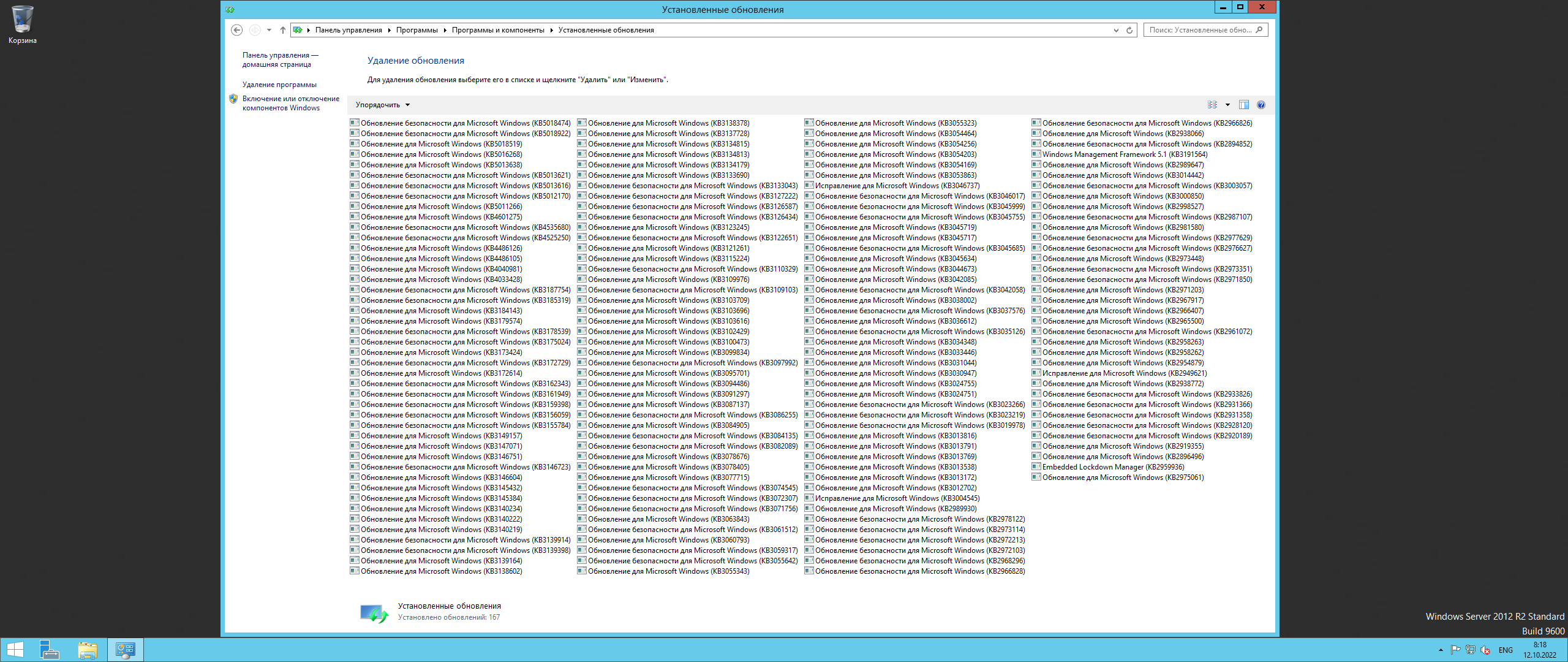Select Исправление для Microsoft Windows (KB2949621)
The height and width of the screenshot is (662, 1568).
point(1120,373)
